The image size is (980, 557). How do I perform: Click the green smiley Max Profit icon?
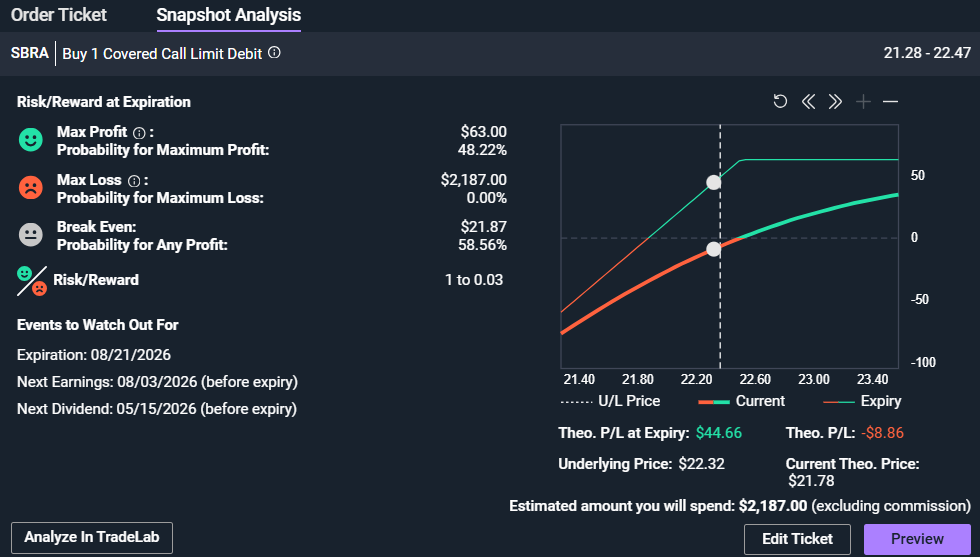coord(31,139)
